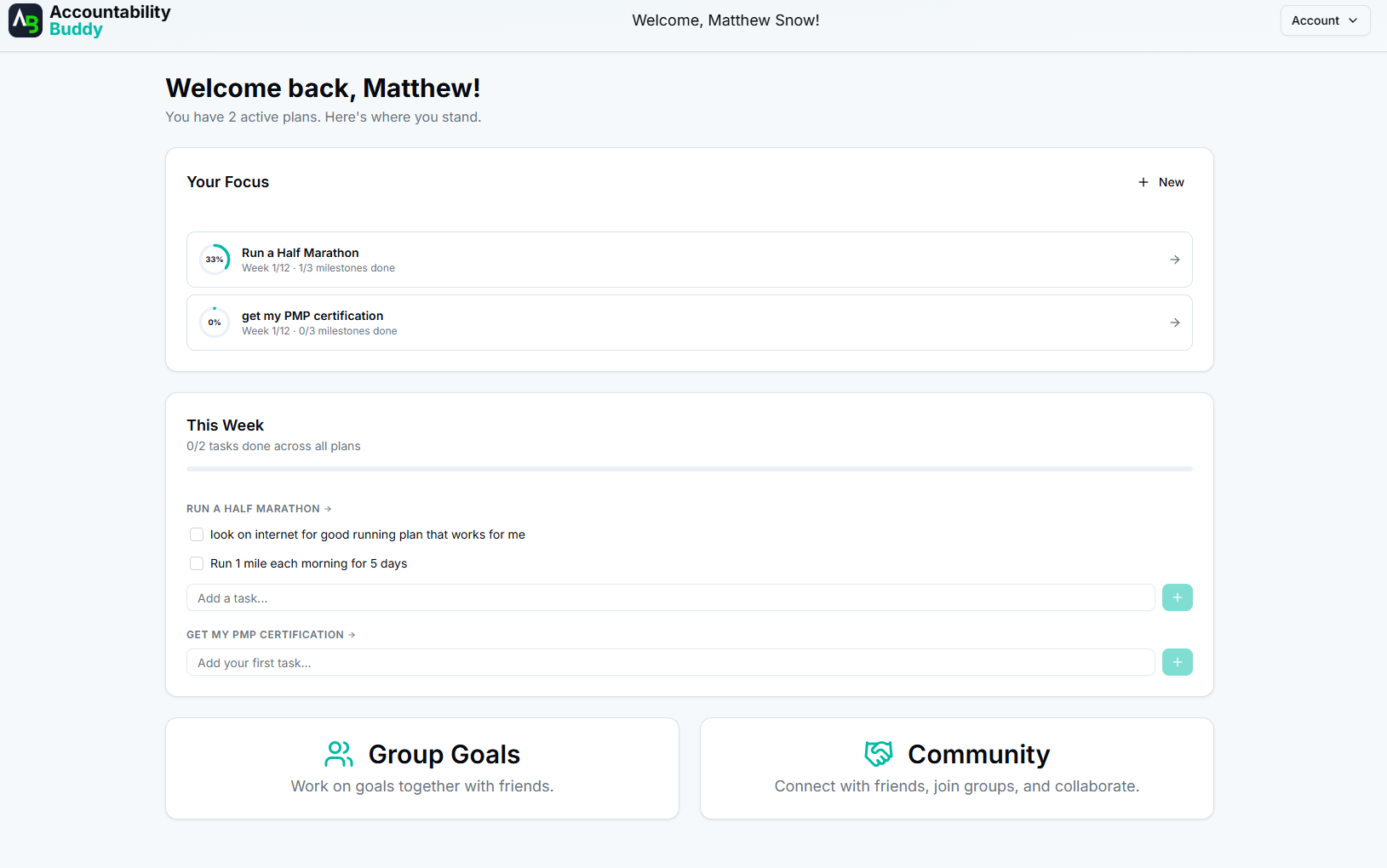Select the Group Goals people icon
The image size is (1387, 868).
pyautogui.click(x=338, y=754)
